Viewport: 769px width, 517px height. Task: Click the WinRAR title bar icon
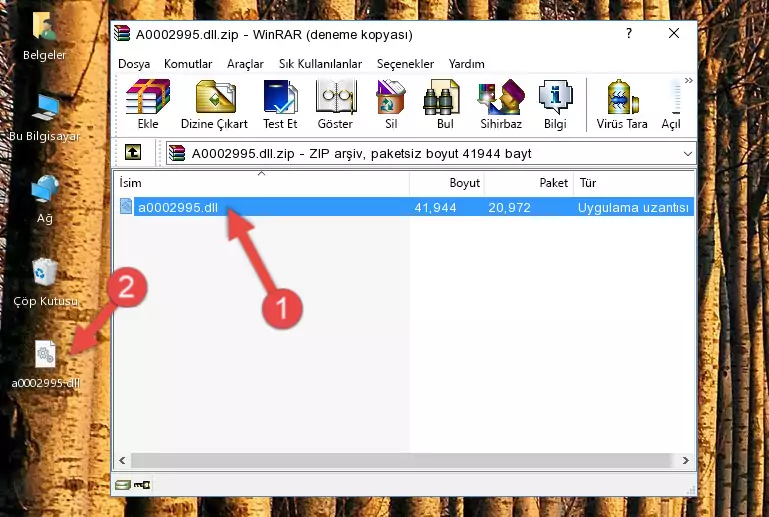click(122, 33)
